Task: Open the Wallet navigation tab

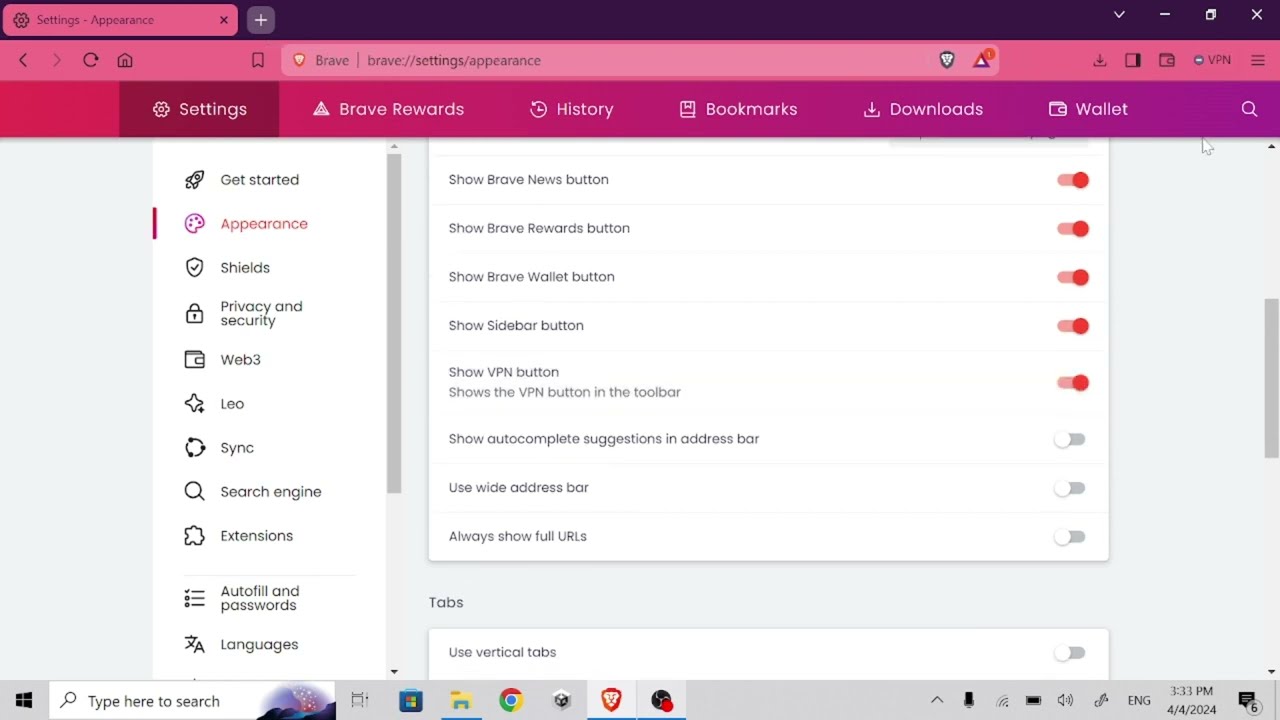Action: (x=1088, y=109)
